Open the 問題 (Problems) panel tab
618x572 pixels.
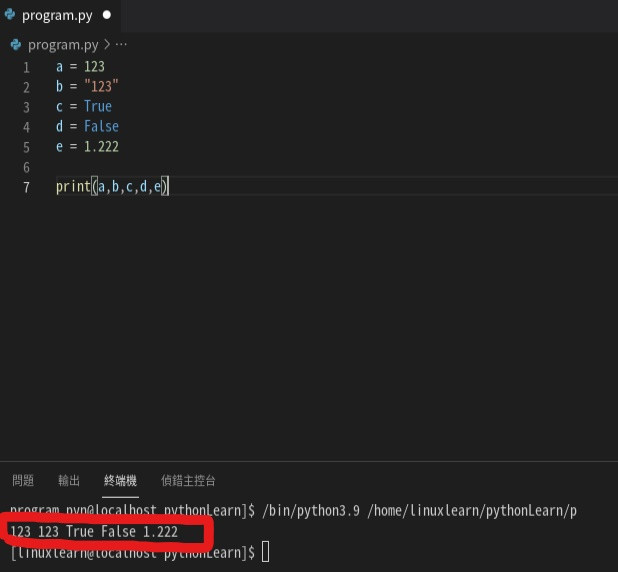(23, 481)
